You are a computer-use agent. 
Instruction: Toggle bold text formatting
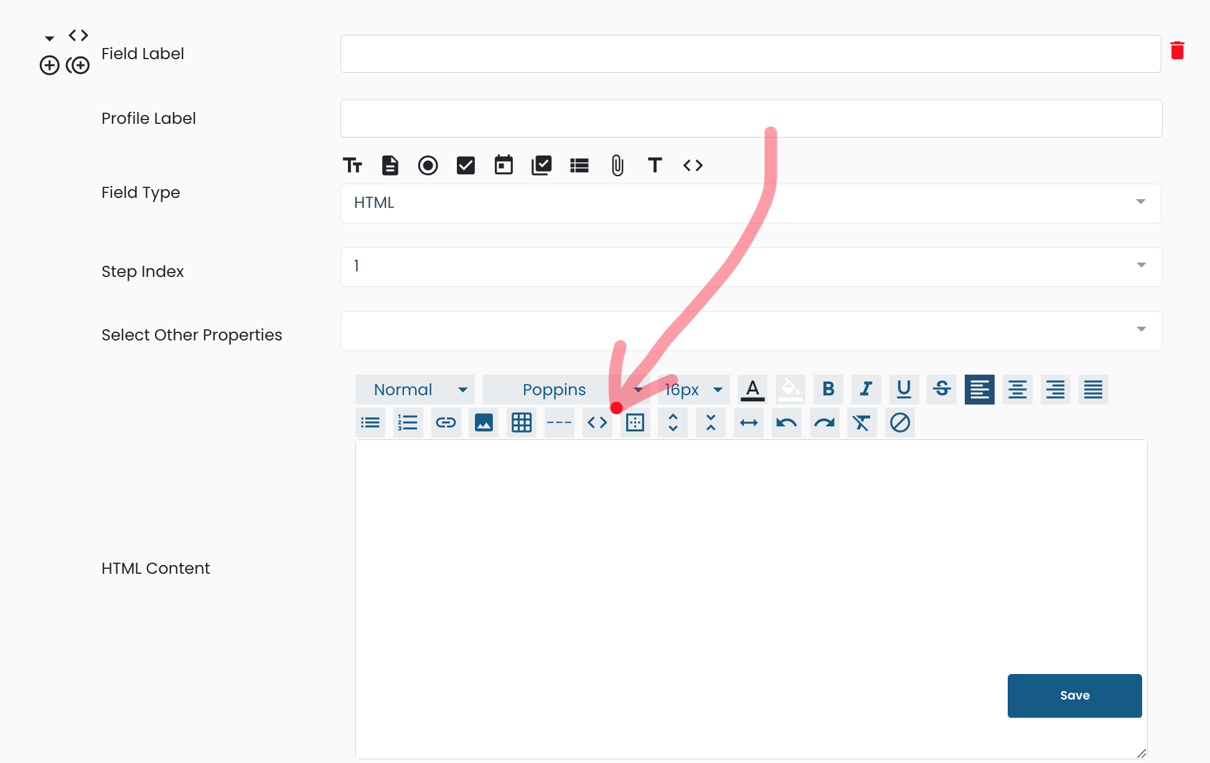[828, 389]
